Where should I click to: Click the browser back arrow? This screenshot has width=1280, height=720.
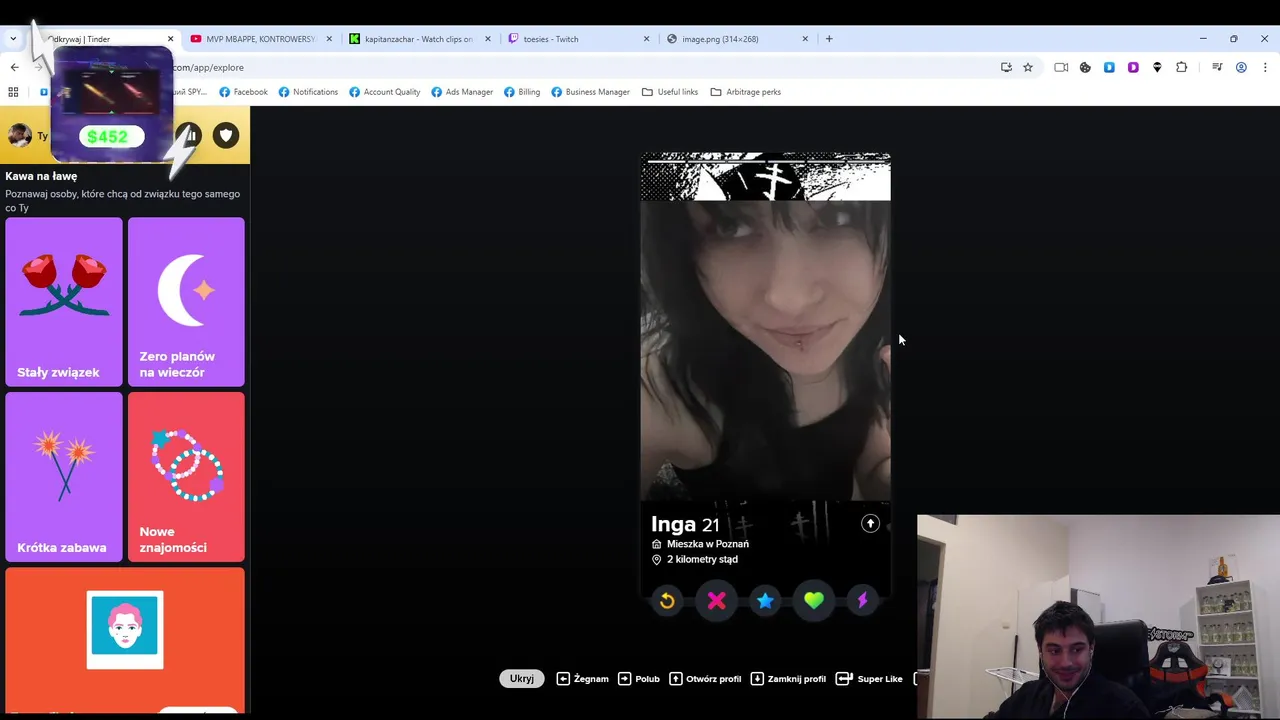click(14, 67)
